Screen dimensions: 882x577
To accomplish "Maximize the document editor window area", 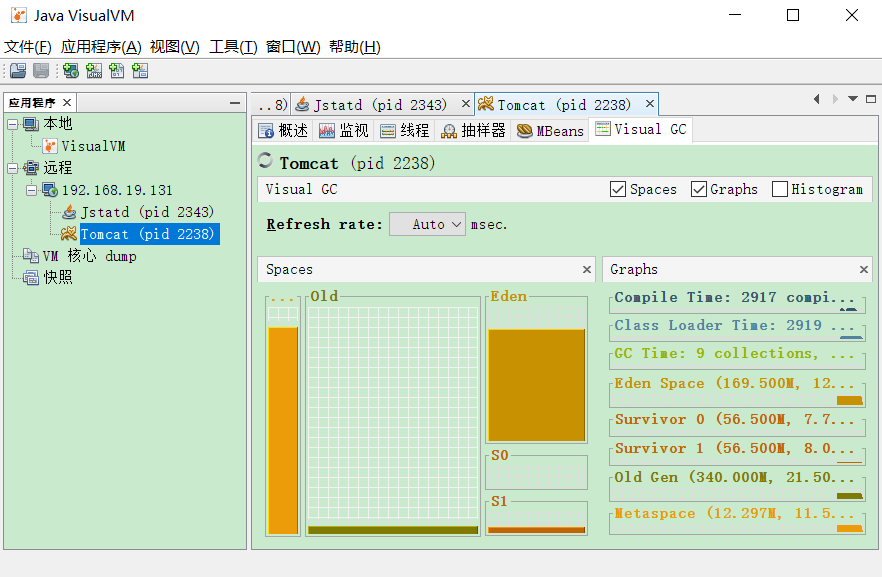I will pyautogui.click(x=871, y=99).
